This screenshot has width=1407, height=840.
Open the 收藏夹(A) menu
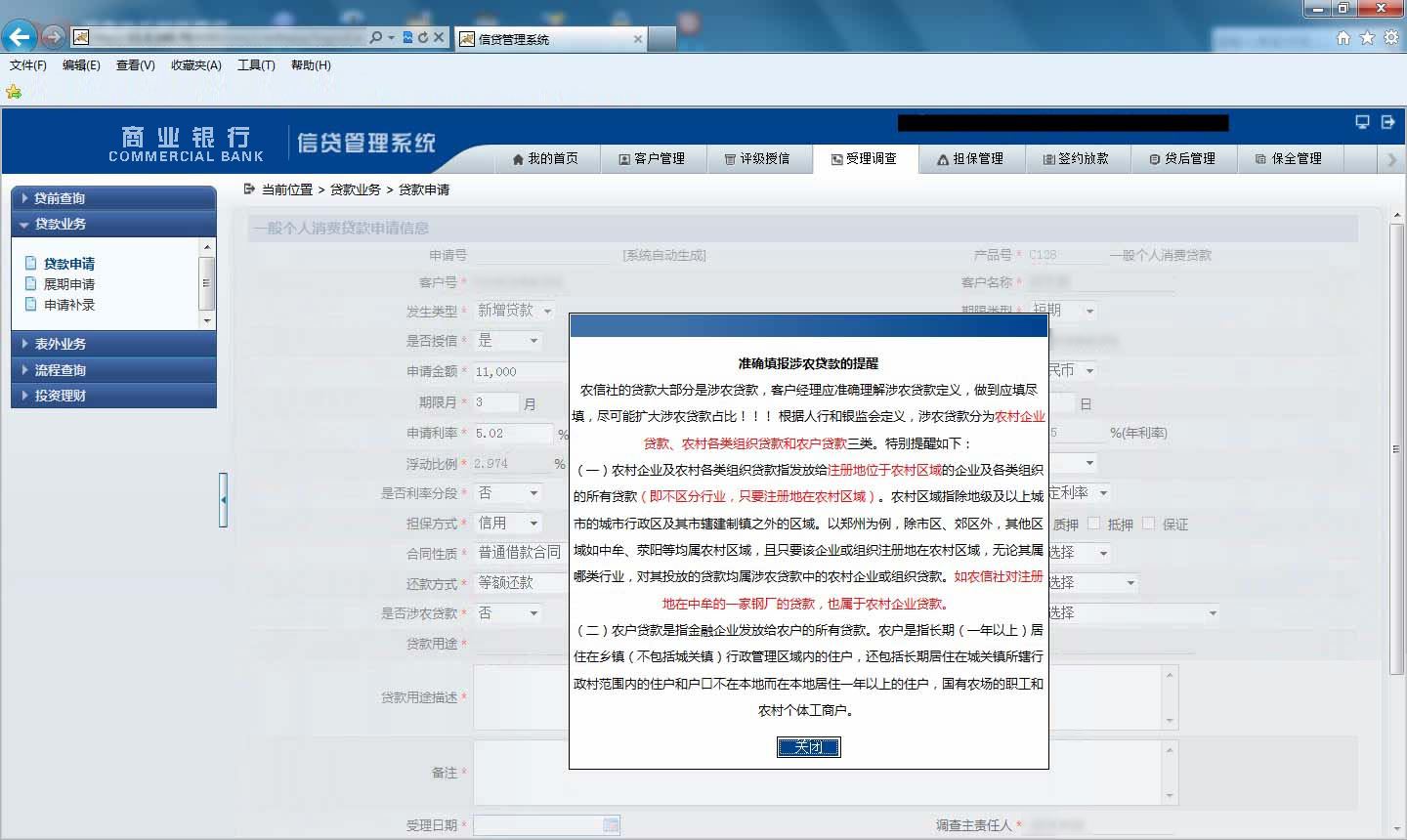click(x=196, y=65)
